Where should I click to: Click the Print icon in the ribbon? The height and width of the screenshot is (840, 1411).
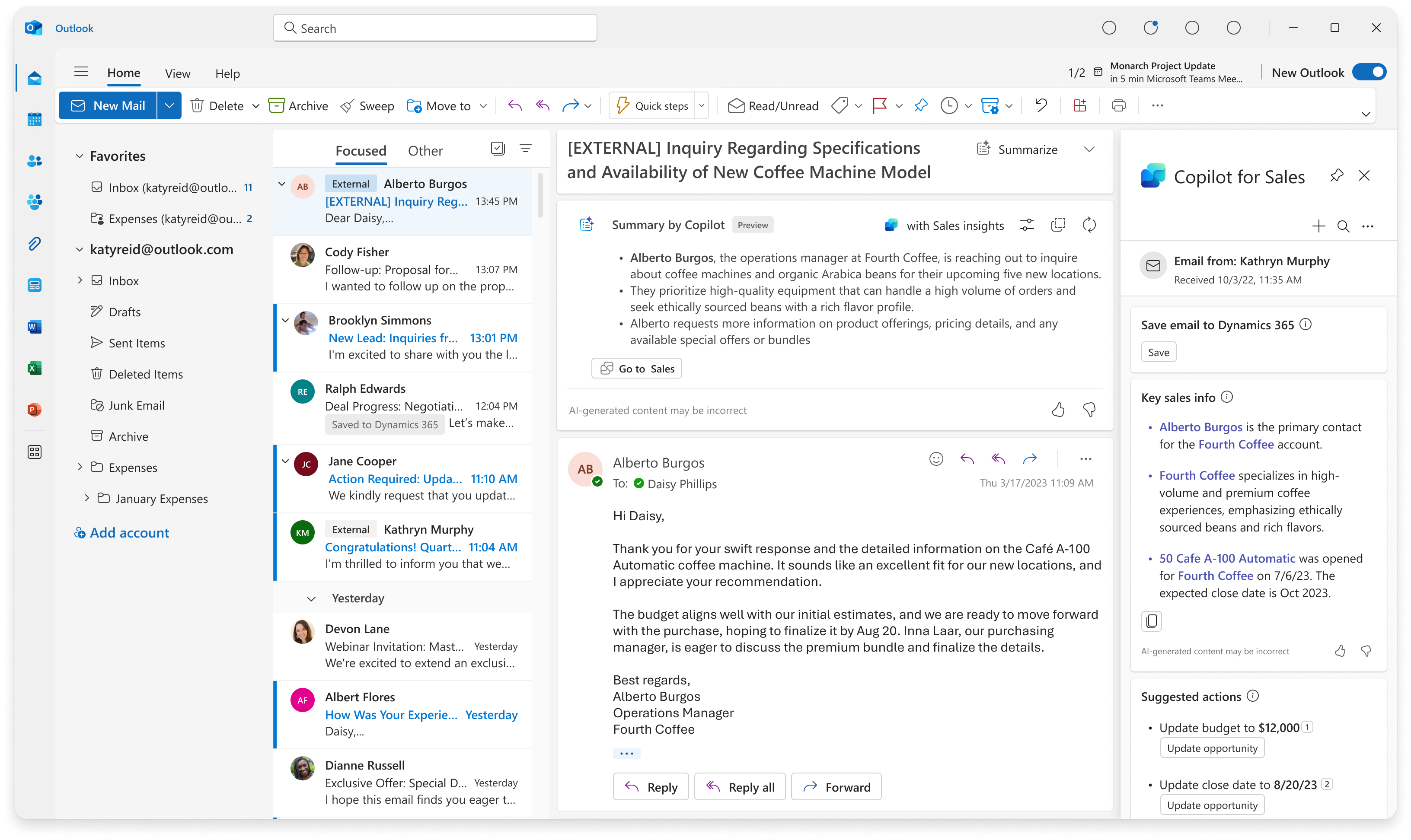1119,106
